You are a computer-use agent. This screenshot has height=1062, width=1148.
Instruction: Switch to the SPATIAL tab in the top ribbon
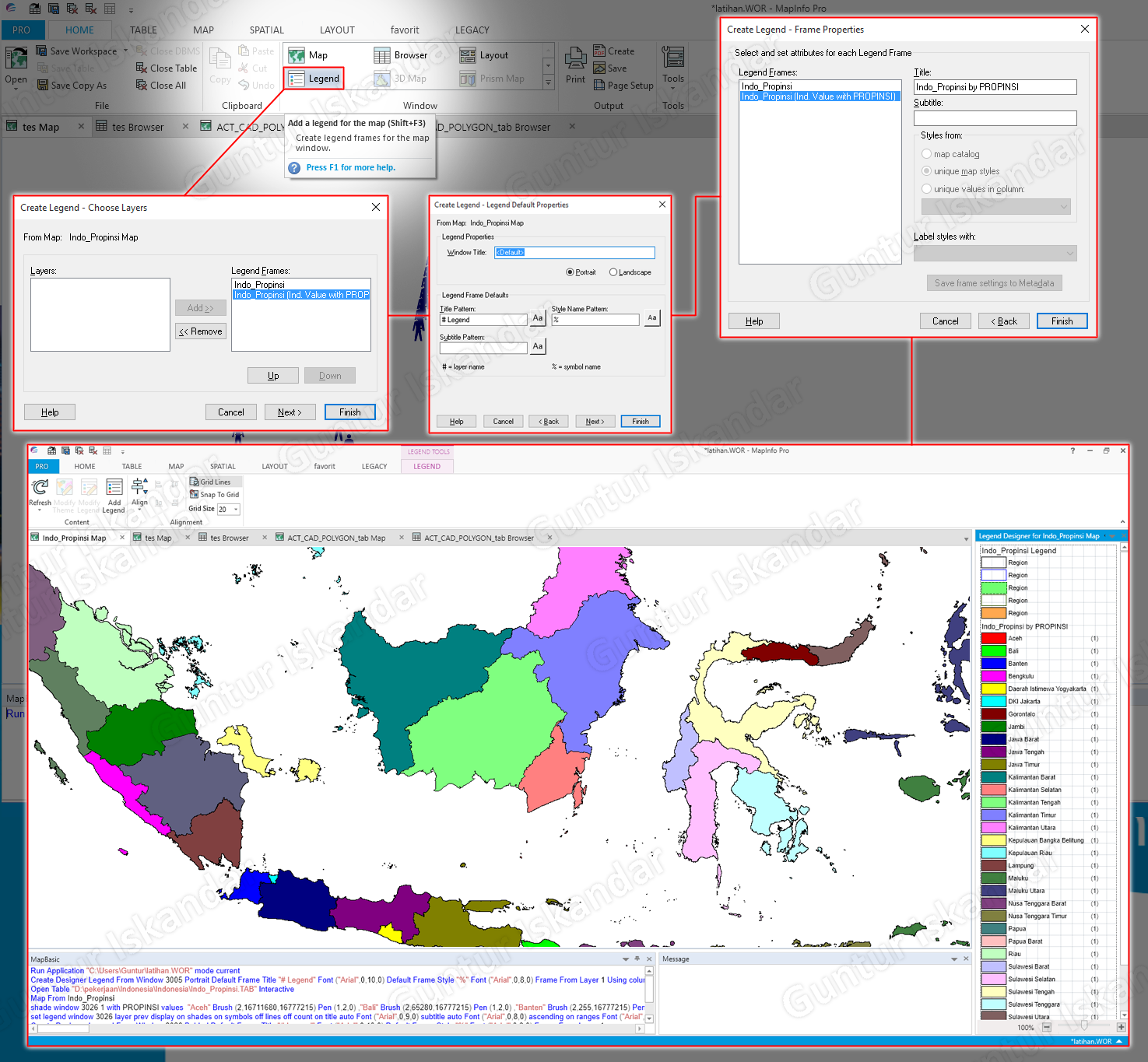267,30
